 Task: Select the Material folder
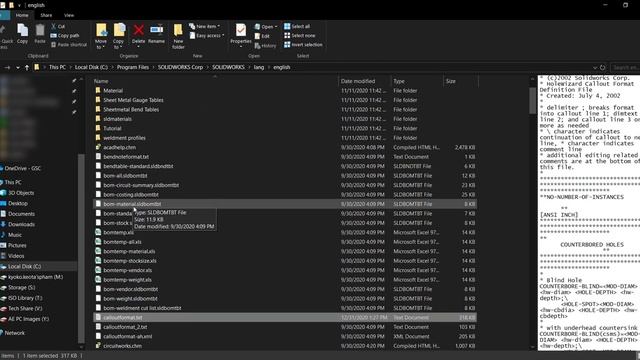pyautogui.click(x=113, y=91)
